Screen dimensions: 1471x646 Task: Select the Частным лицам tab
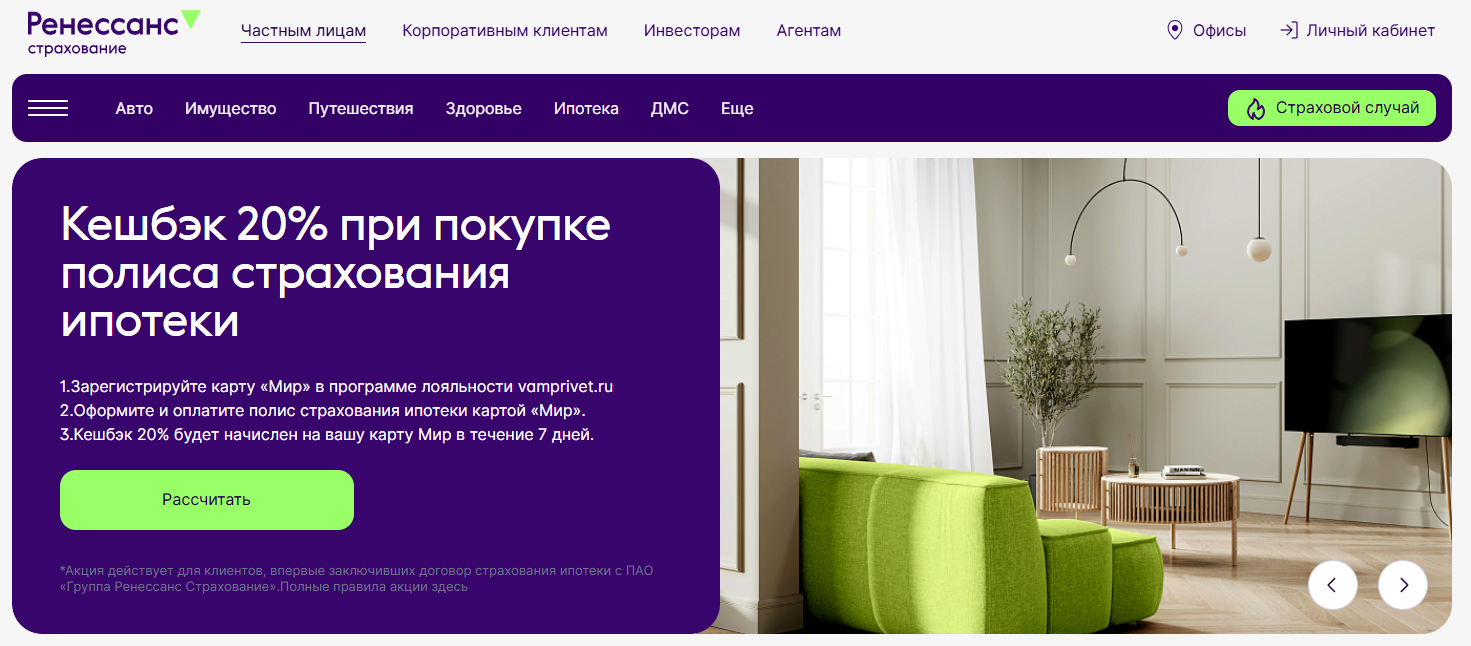coord(303,30)
